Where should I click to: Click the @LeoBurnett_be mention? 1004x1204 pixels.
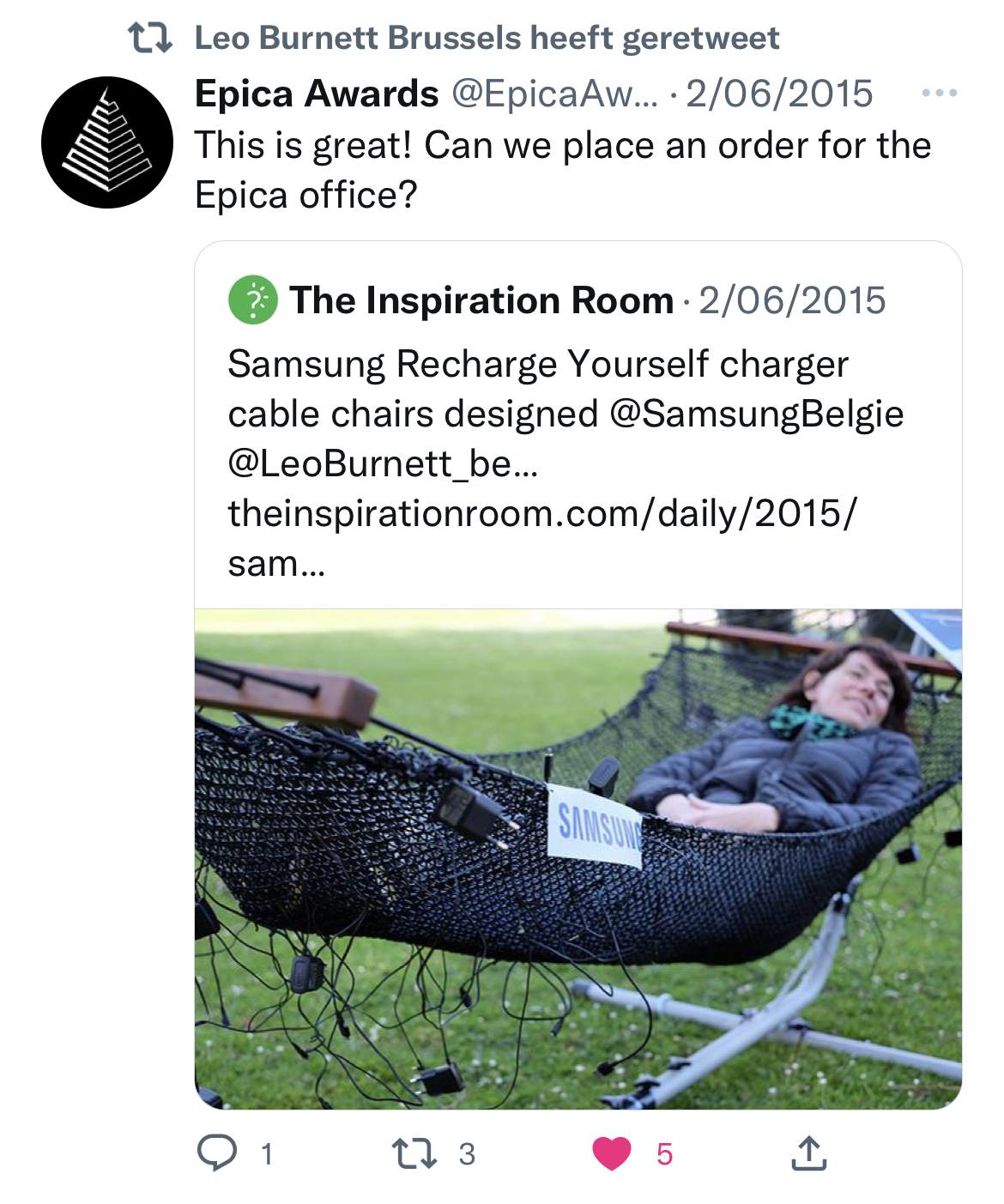(x=383, y=463)
